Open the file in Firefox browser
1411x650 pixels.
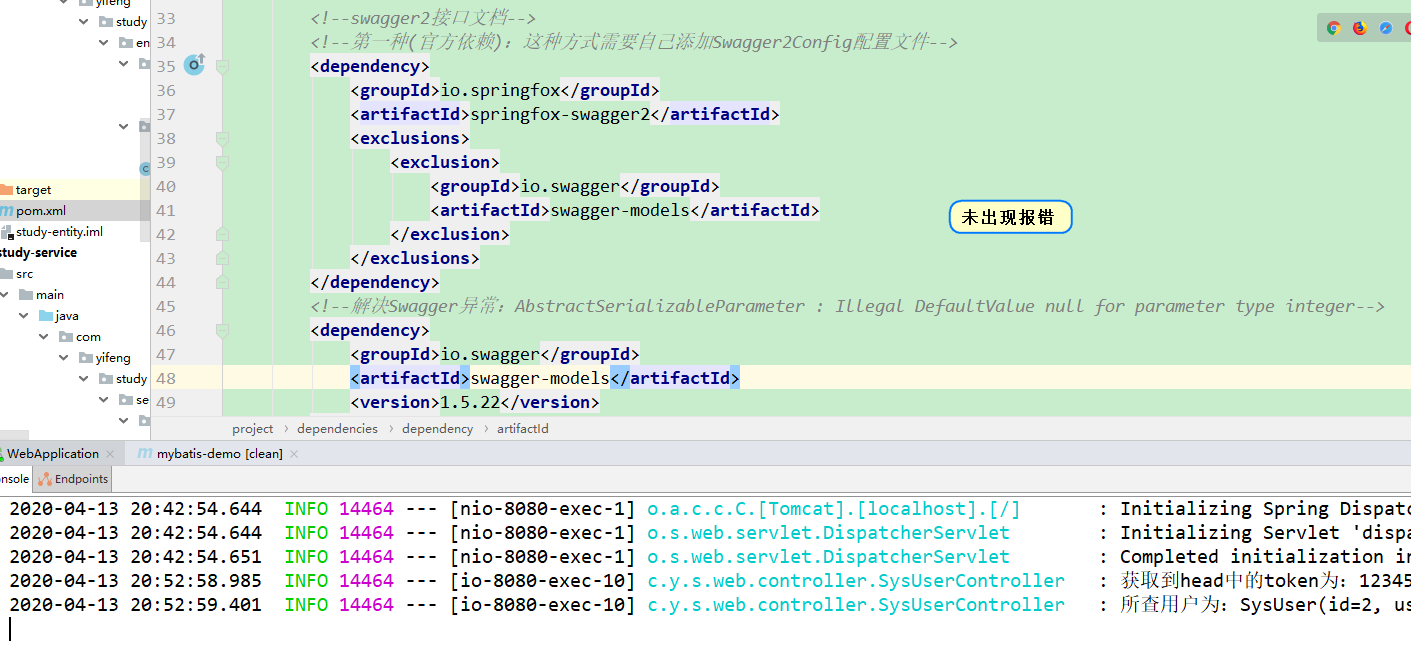1359,28
